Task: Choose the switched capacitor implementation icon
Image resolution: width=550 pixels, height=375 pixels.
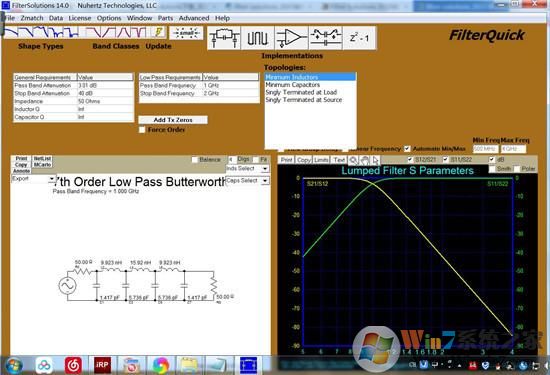Action: coord(326,38)
